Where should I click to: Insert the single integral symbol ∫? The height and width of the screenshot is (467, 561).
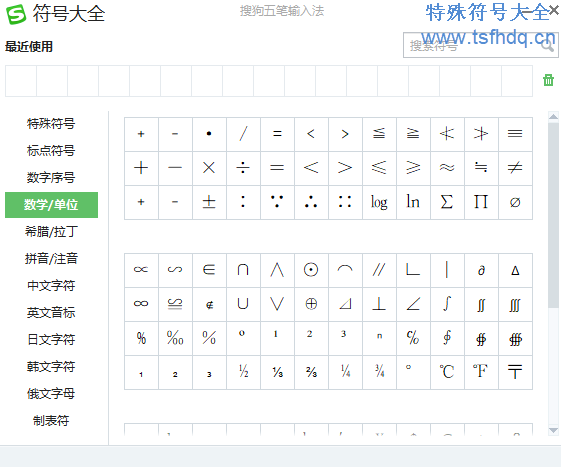pyautogui.click(x=447, y=304)
